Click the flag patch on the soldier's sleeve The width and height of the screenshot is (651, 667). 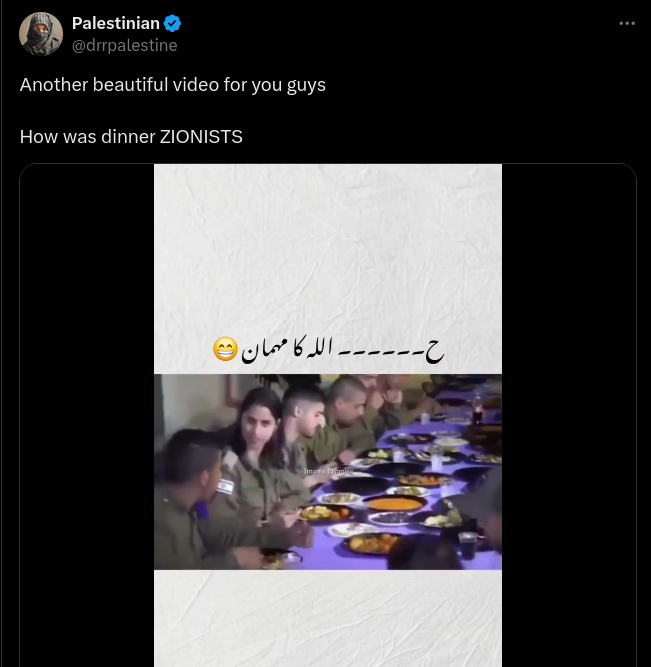(x=223, y=487)
